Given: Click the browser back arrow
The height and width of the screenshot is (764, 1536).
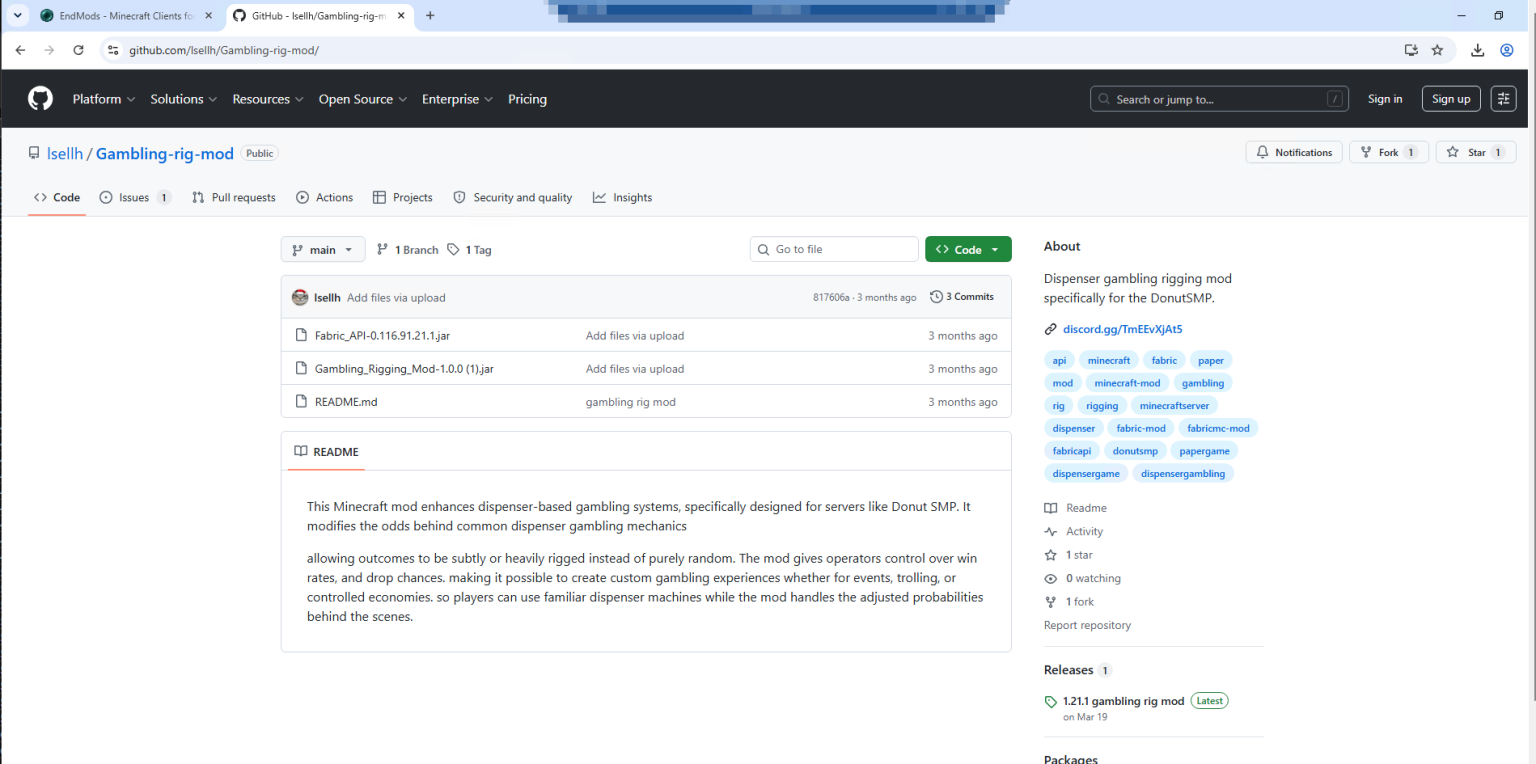Looking at the screenshot, I should coord(20,50).
